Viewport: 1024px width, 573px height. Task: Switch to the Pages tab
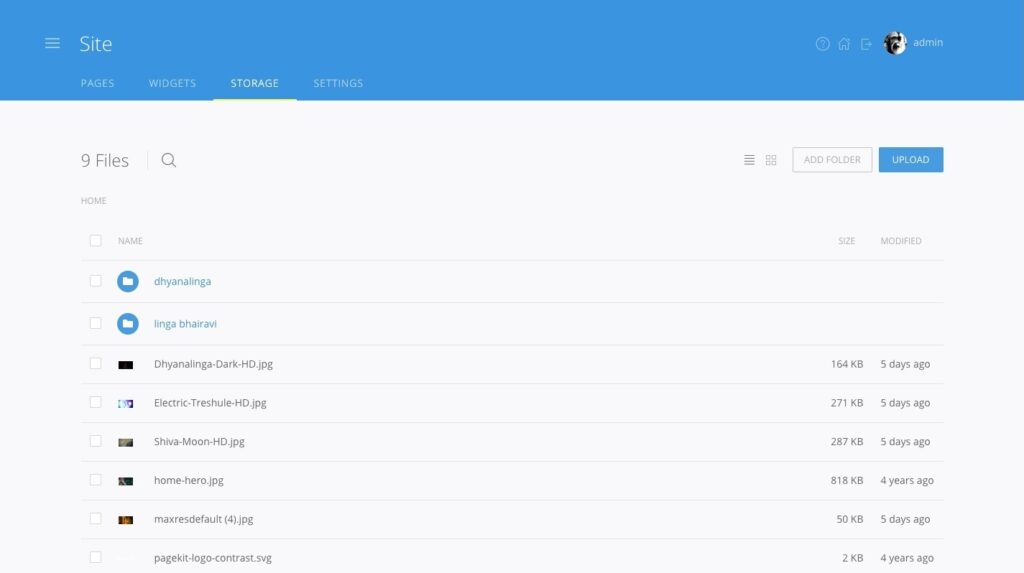(97, 83)
